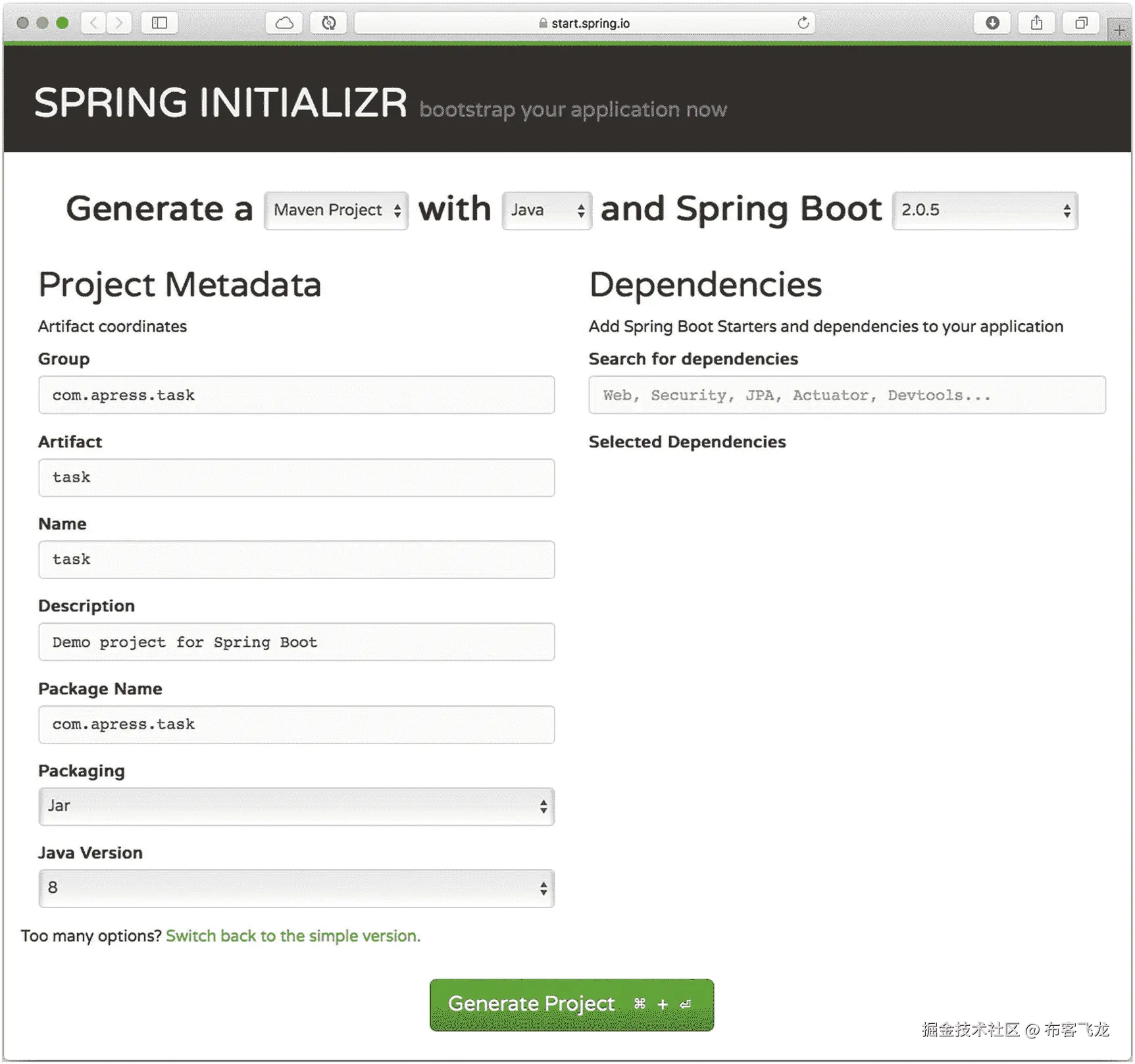This screenshot has height=1064, width=1135.
Task: Go forward with Safari's forward arrow
Action: 119,23
